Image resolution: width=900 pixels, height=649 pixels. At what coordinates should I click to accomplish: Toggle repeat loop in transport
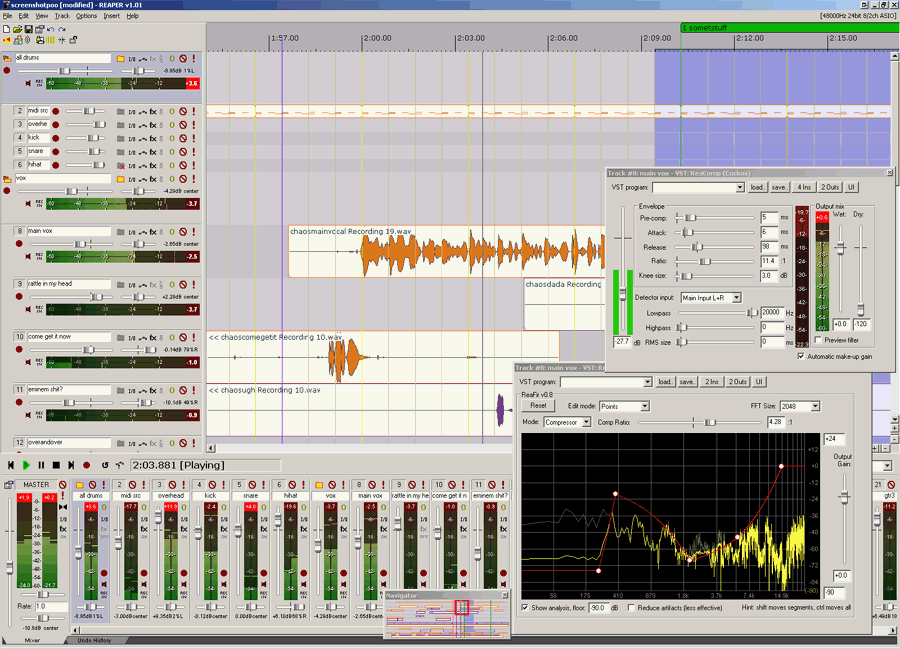tap(105, 465)
